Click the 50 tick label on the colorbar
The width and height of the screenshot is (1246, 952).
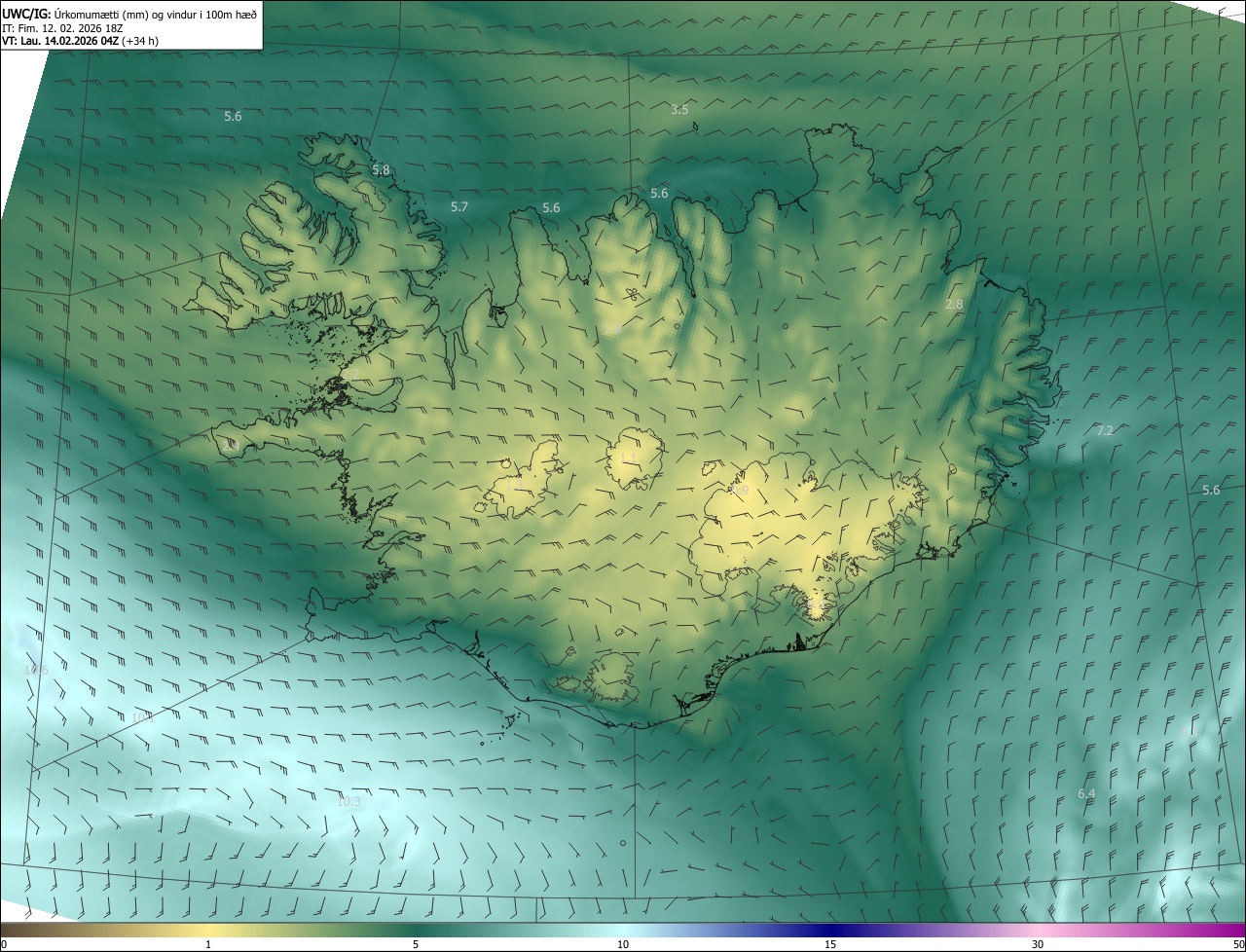(1238, 944)
